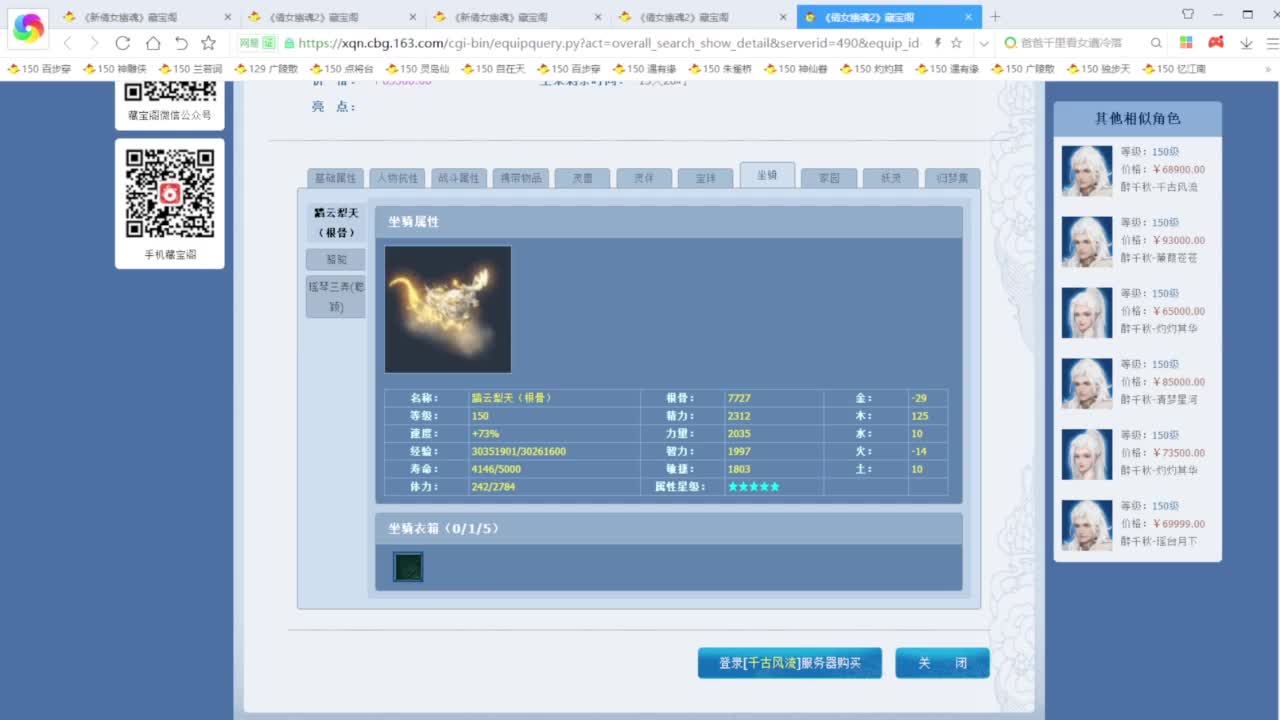Select 瑶琴三弄(聪颖) in the left sidebar
The image size is (1280, 720).
pos(335,295)
